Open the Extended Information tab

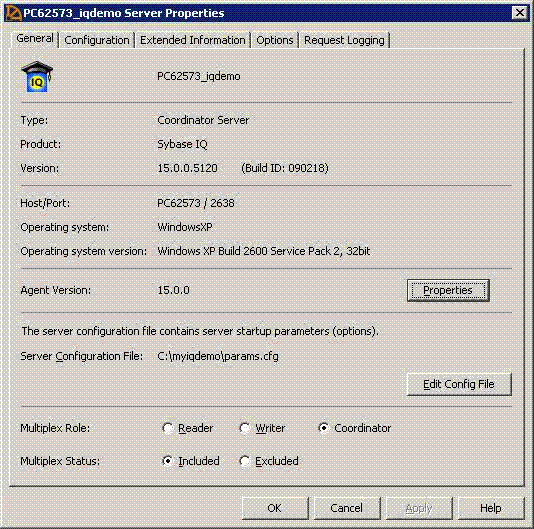click(x=192, y=40)
